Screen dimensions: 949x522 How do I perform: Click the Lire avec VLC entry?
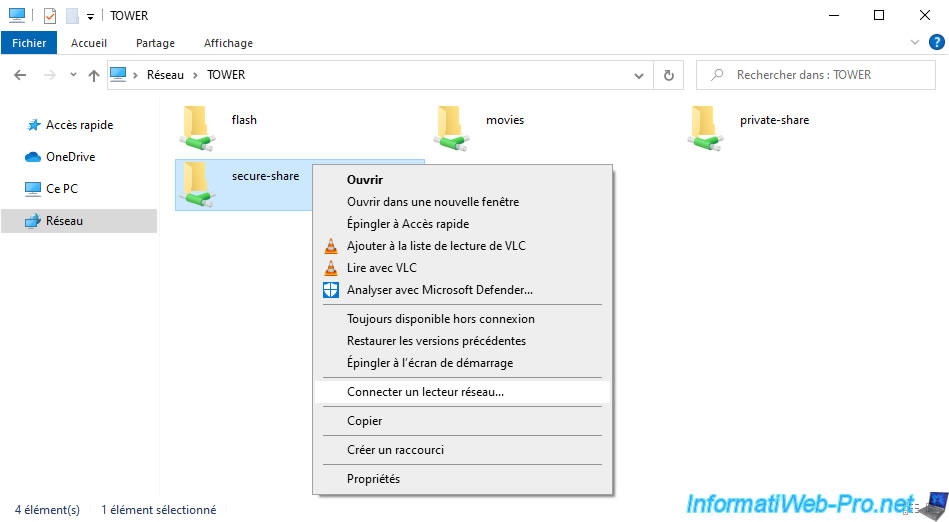click(381, 268)
